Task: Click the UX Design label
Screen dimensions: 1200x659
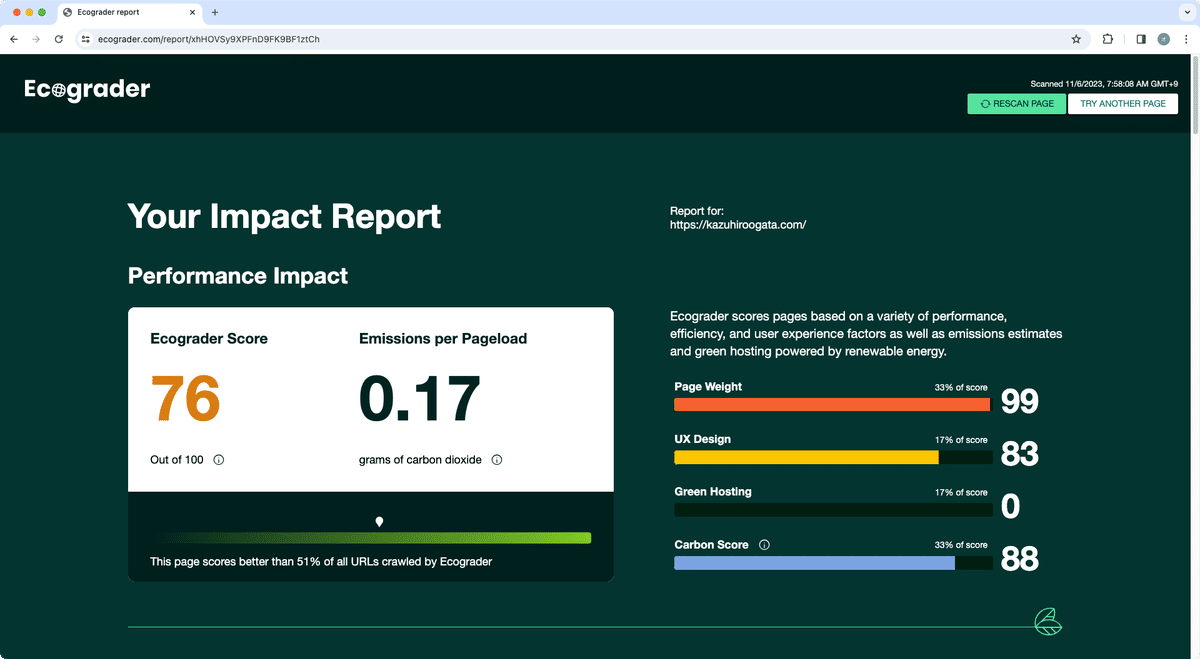Action: click(703, 439)
